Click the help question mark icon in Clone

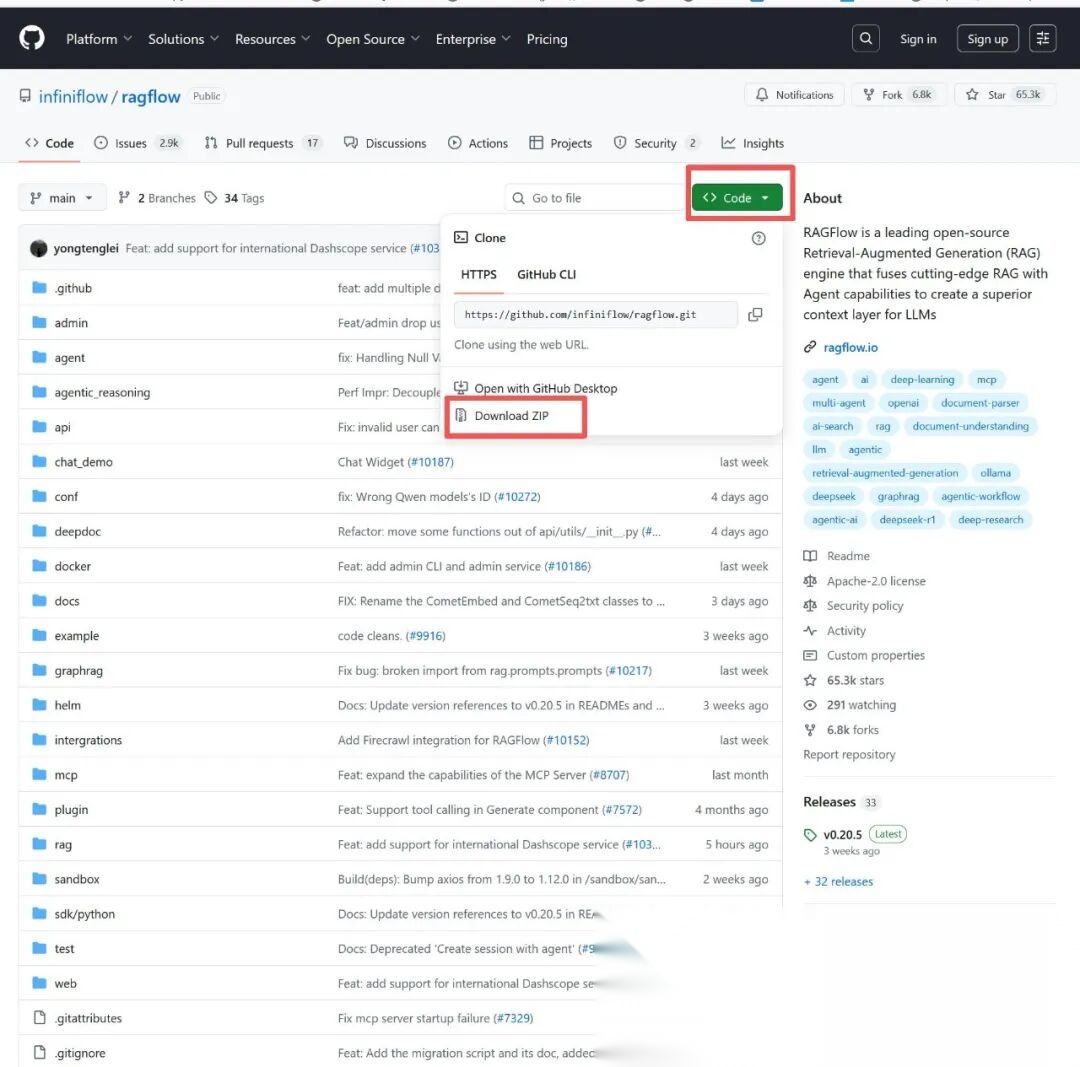point(758,238)
